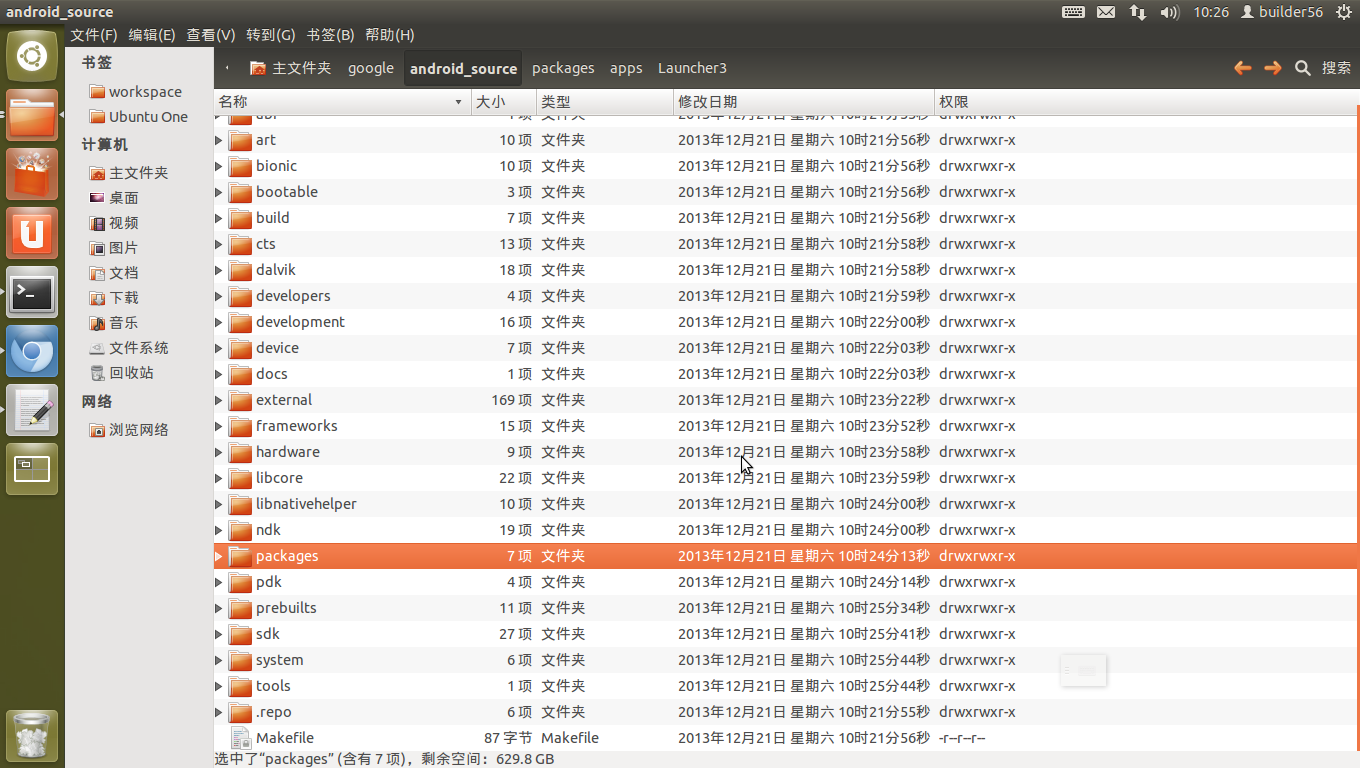Expand the prebuilts folder tree
Screen dimensions: 1360x768
pos(219,608)
